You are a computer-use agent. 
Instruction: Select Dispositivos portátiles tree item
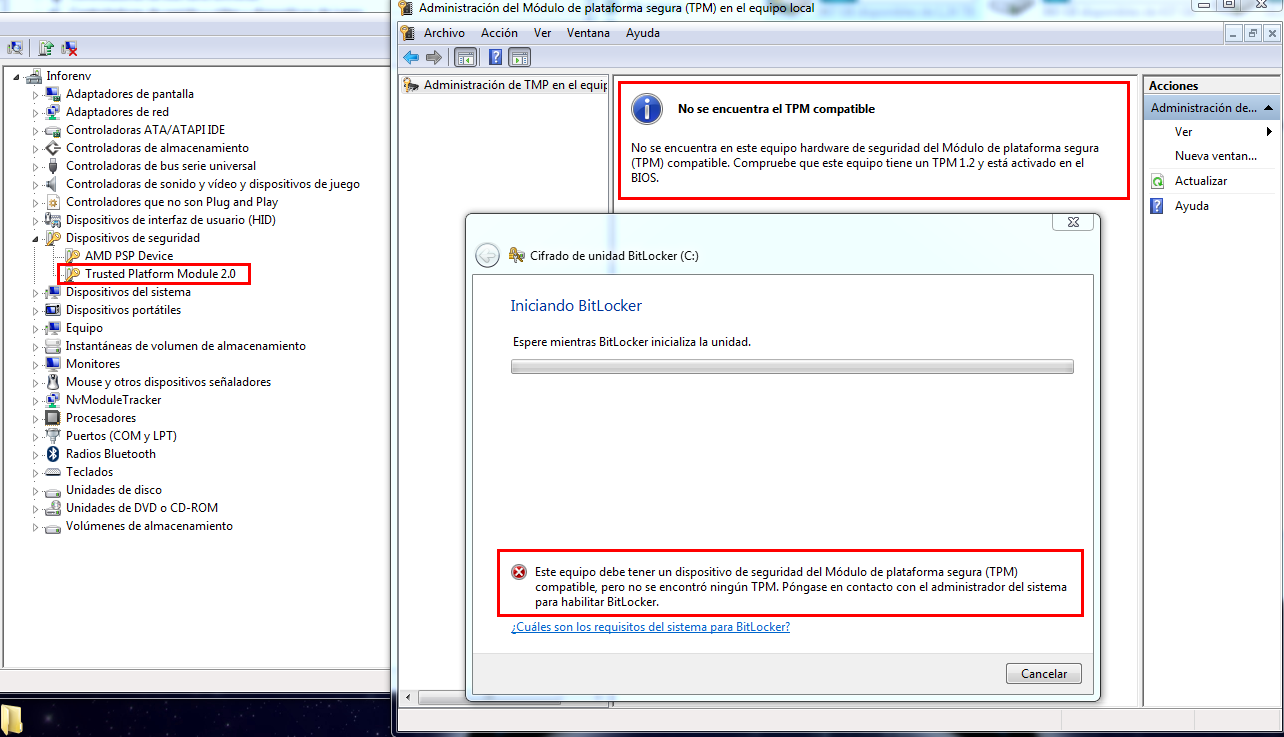(x=124, y=310)
